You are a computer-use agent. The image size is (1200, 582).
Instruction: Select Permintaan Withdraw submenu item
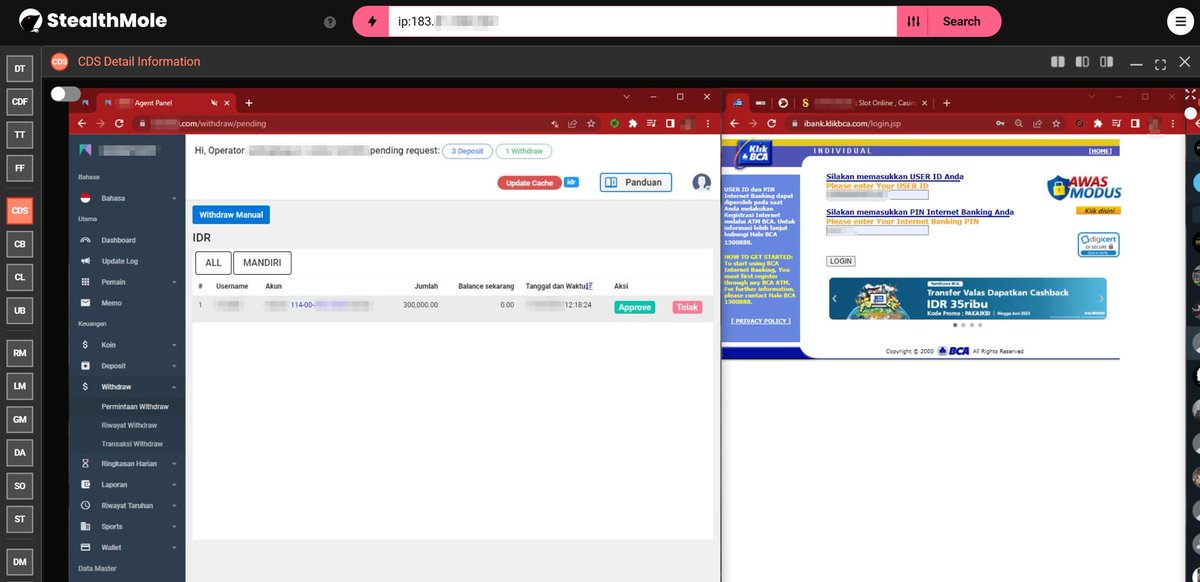coord(135,407)
